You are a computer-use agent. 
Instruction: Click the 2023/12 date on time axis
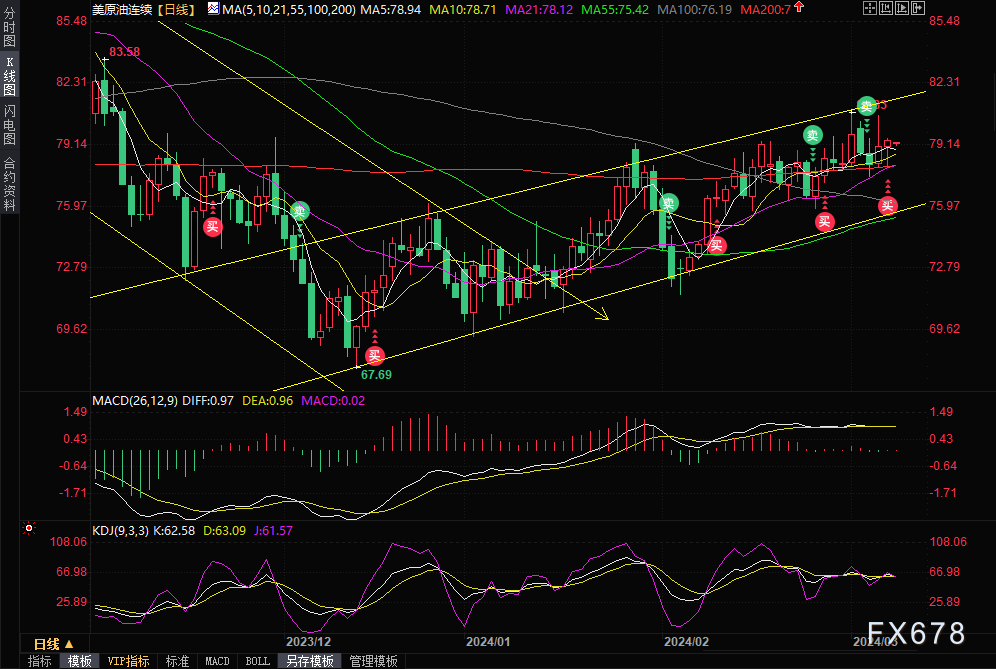click(308, 642)
